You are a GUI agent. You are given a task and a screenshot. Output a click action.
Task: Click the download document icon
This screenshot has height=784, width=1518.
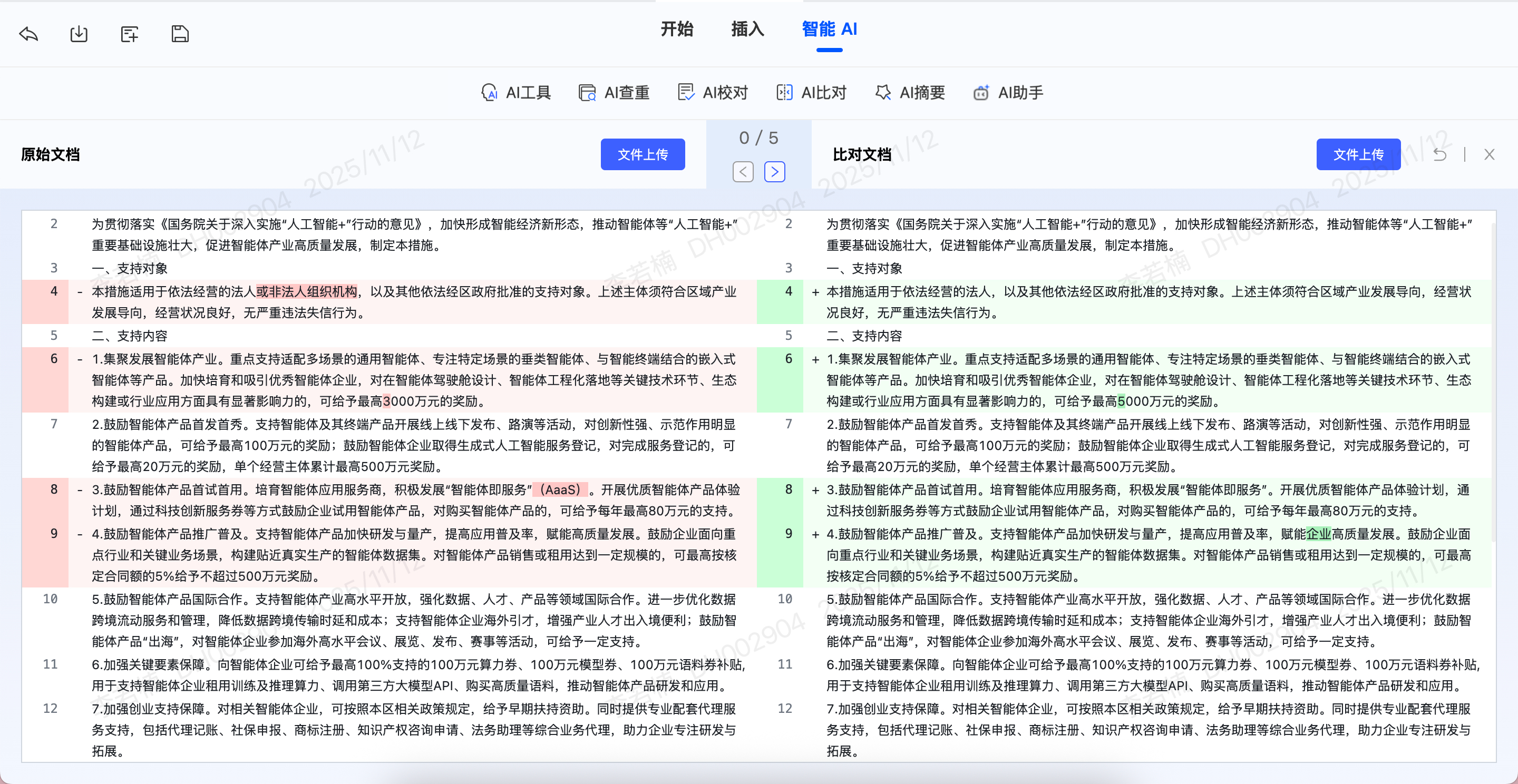pos(79,34)
